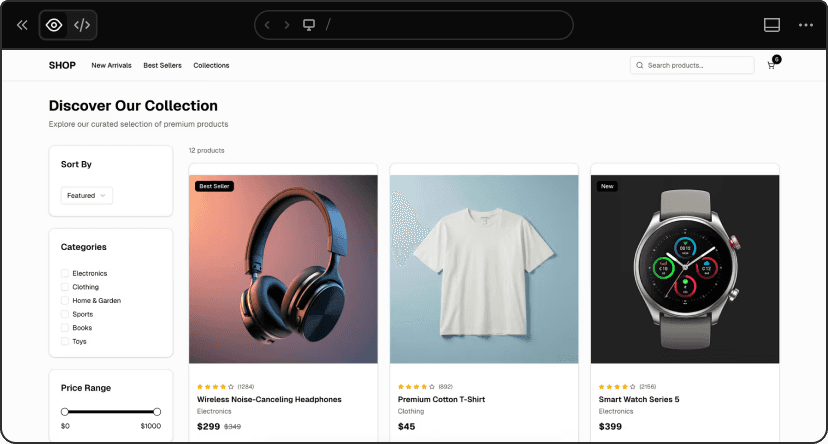828x444 pixels.
Task: Click the Search products input field
Action: 697,65
